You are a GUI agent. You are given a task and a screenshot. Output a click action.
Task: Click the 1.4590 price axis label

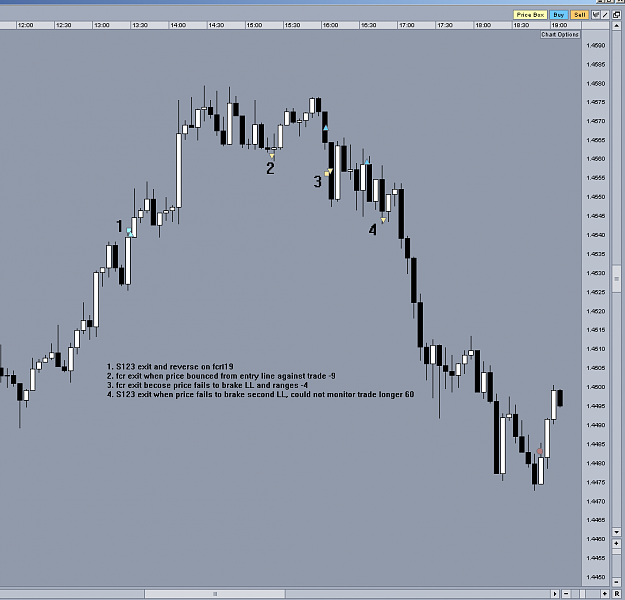(x=596, y=45)
